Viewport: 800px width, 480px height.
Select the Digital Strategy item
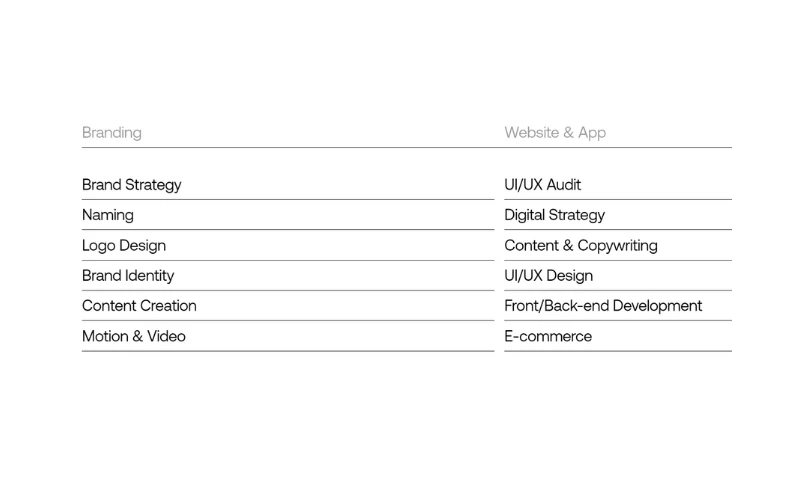pyautogui.click(x=555, y=215)
